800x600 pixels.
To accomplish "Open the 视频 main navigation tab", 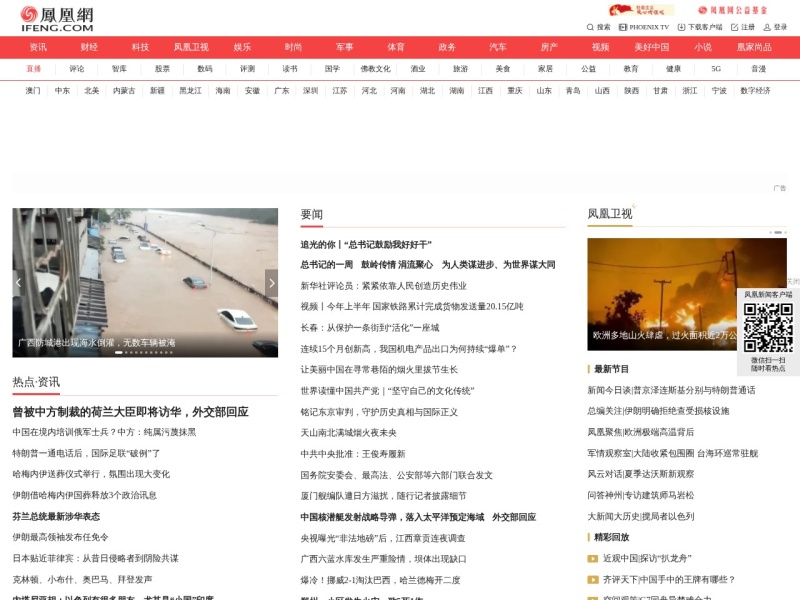I will pos(601,47).
